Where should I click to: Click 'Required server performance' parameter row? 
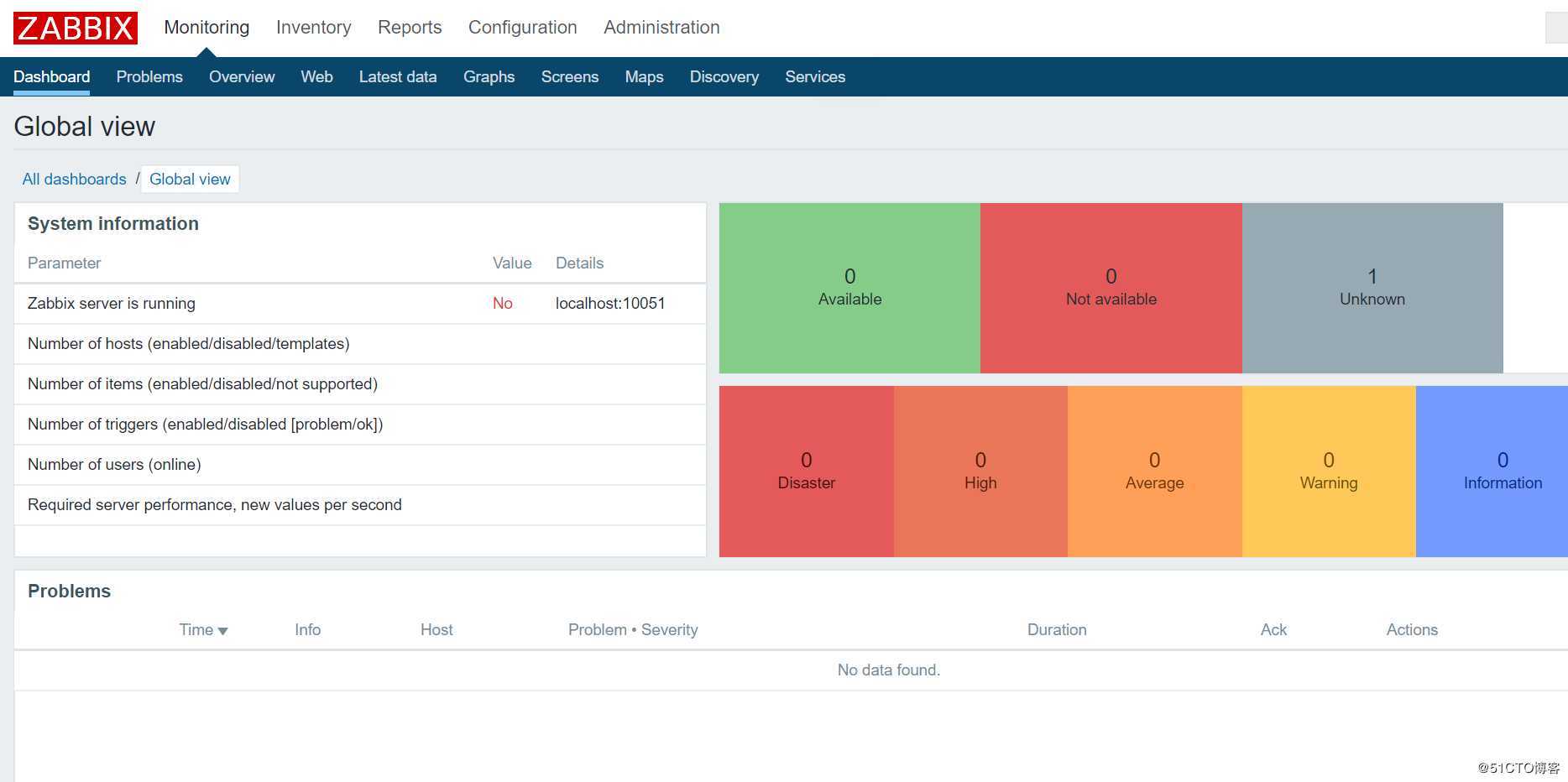(x=360, y=505)
